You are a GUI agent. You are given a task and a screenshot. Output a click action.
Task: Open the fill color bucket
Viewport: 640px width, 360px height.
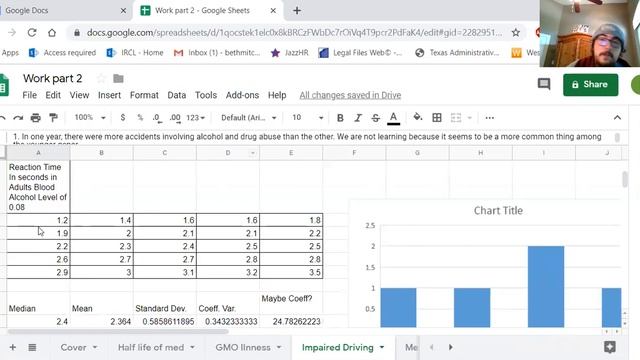pyautogui.click(x=418, y=118)
